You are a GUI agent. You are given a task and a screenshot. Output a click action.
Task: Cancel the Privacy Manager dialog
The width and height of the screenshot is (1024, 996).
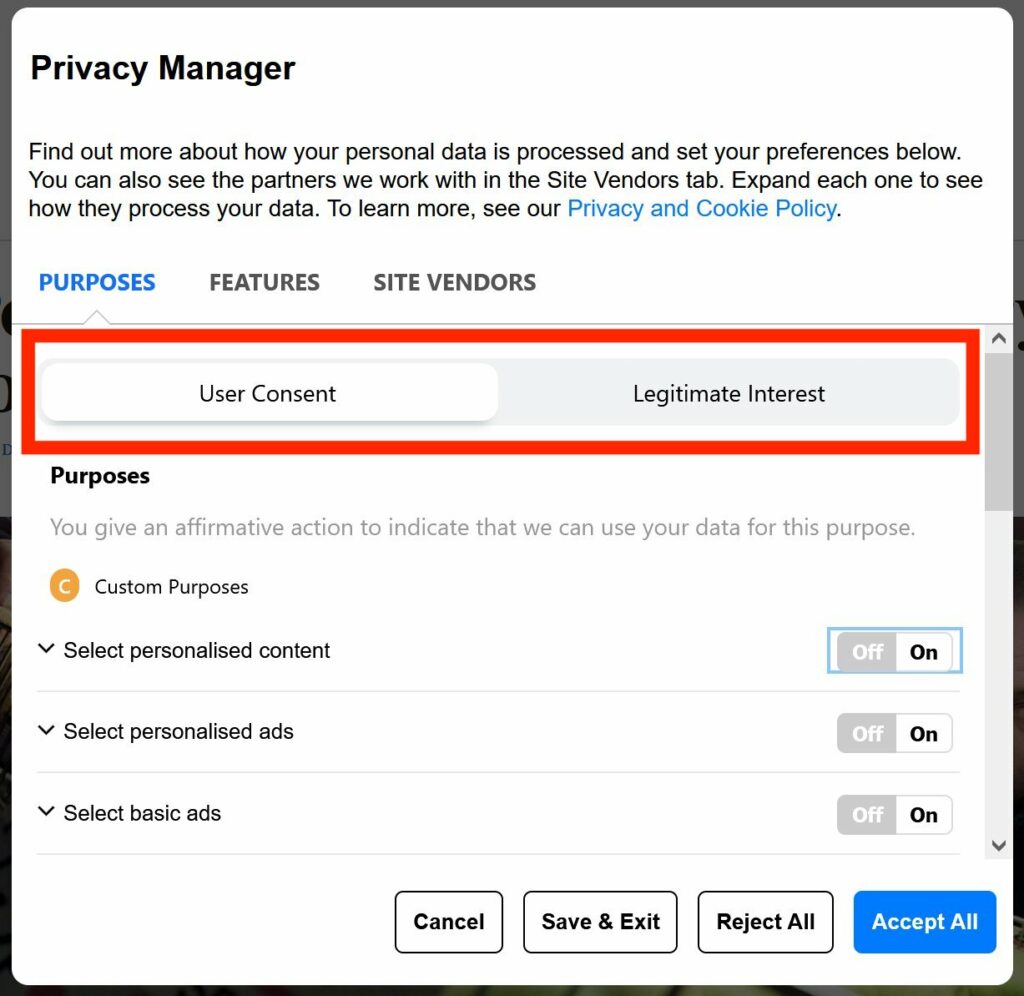click(x=448, y=922)
